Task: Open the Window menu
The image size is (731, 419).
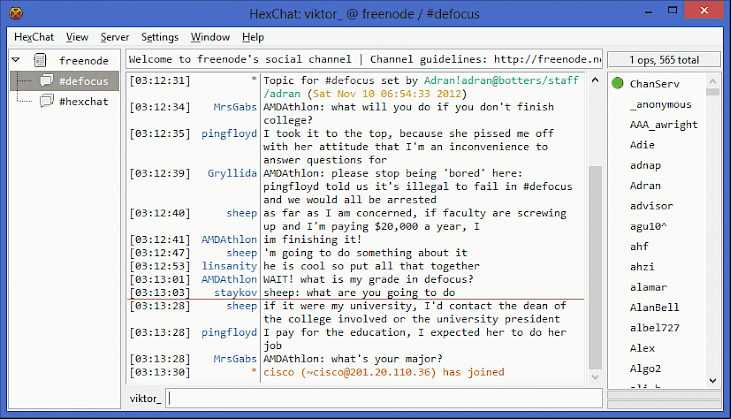Action: 210,37
